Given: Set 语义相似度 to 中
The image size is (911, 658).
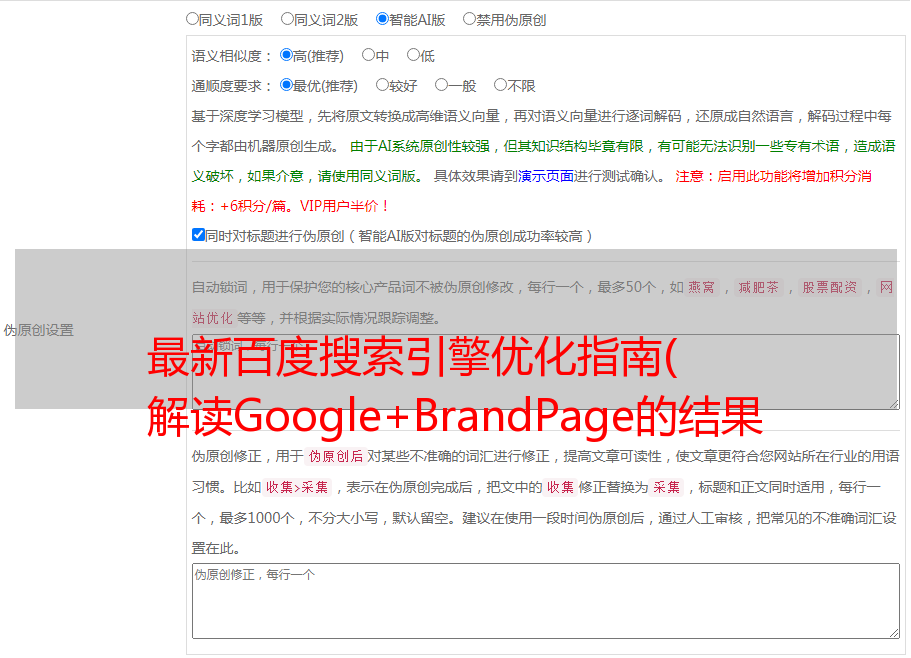Looking at the screenshot, I should click(368, 55).
